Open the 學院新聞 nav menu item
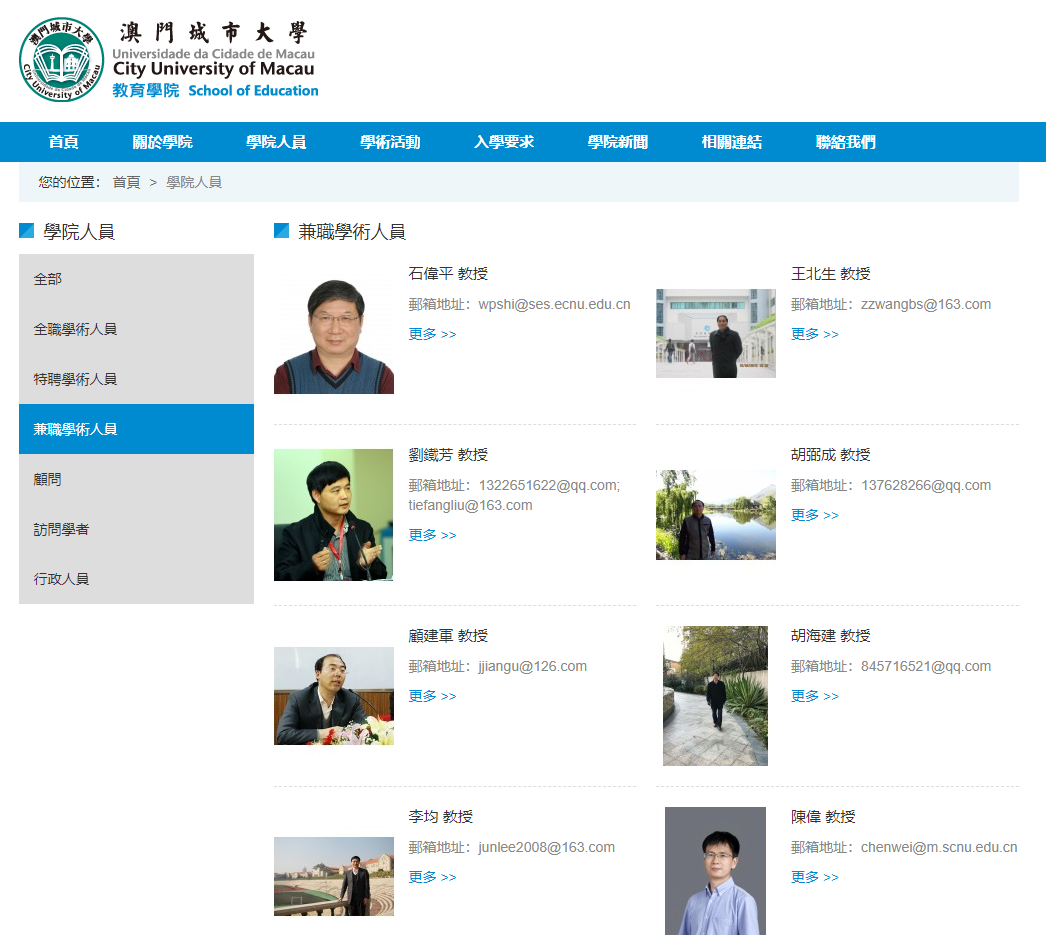 (x=617, y=142)
